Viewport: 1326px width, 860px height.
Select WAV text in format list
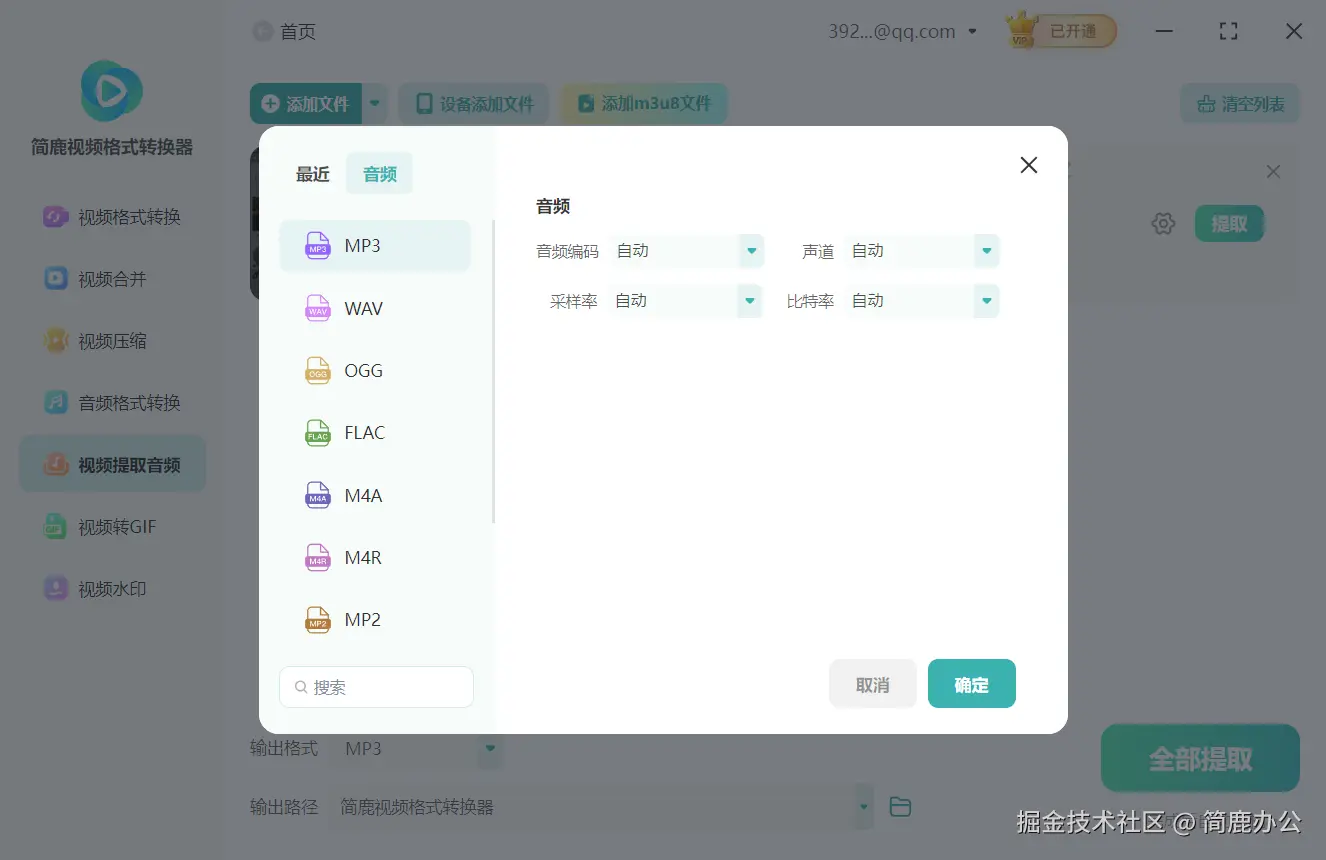click(x=364, y=308)
